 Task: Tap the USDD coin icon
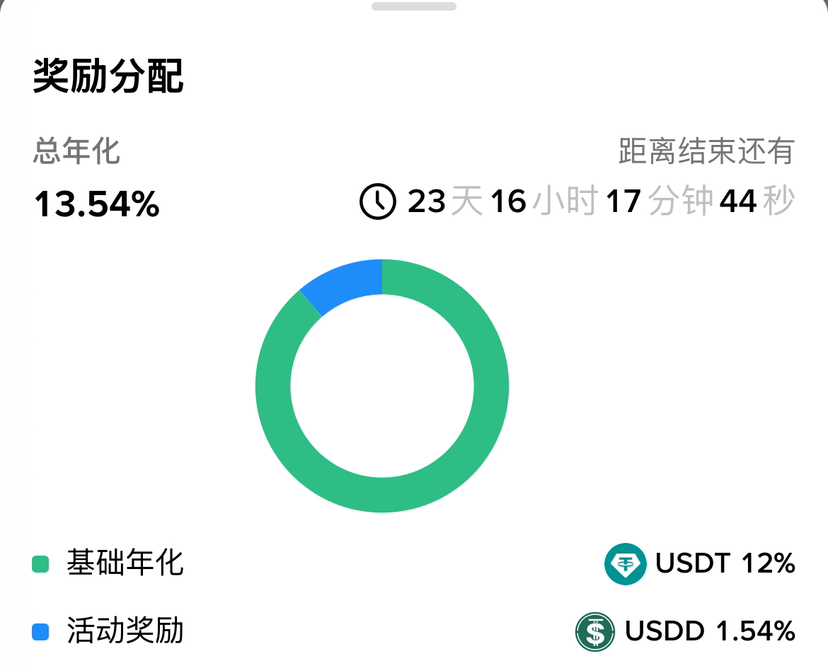(595, 632)
